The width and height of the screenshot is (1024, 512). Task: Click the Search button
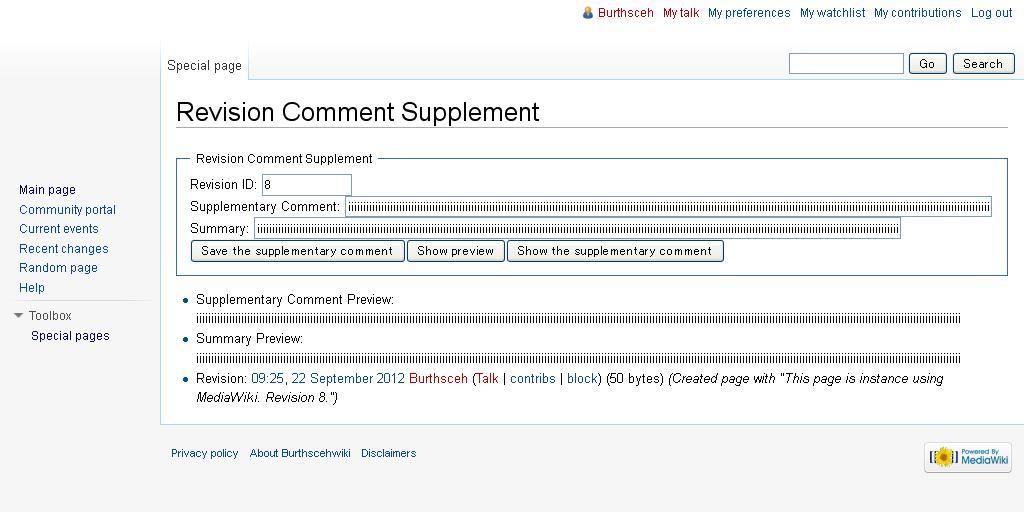coord(984,63)
